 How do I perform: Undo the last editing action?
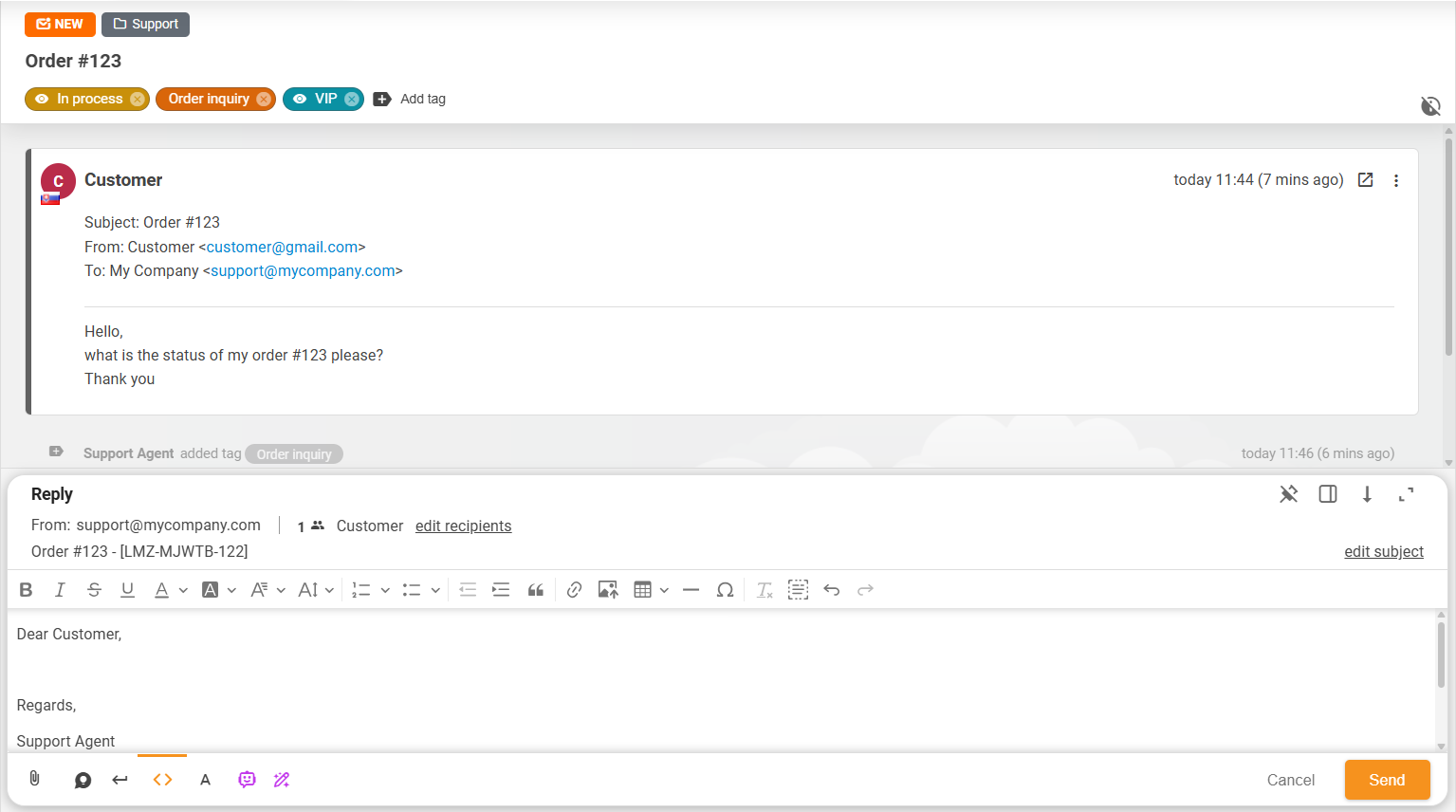pyautogui.click(x=831, y=589)
